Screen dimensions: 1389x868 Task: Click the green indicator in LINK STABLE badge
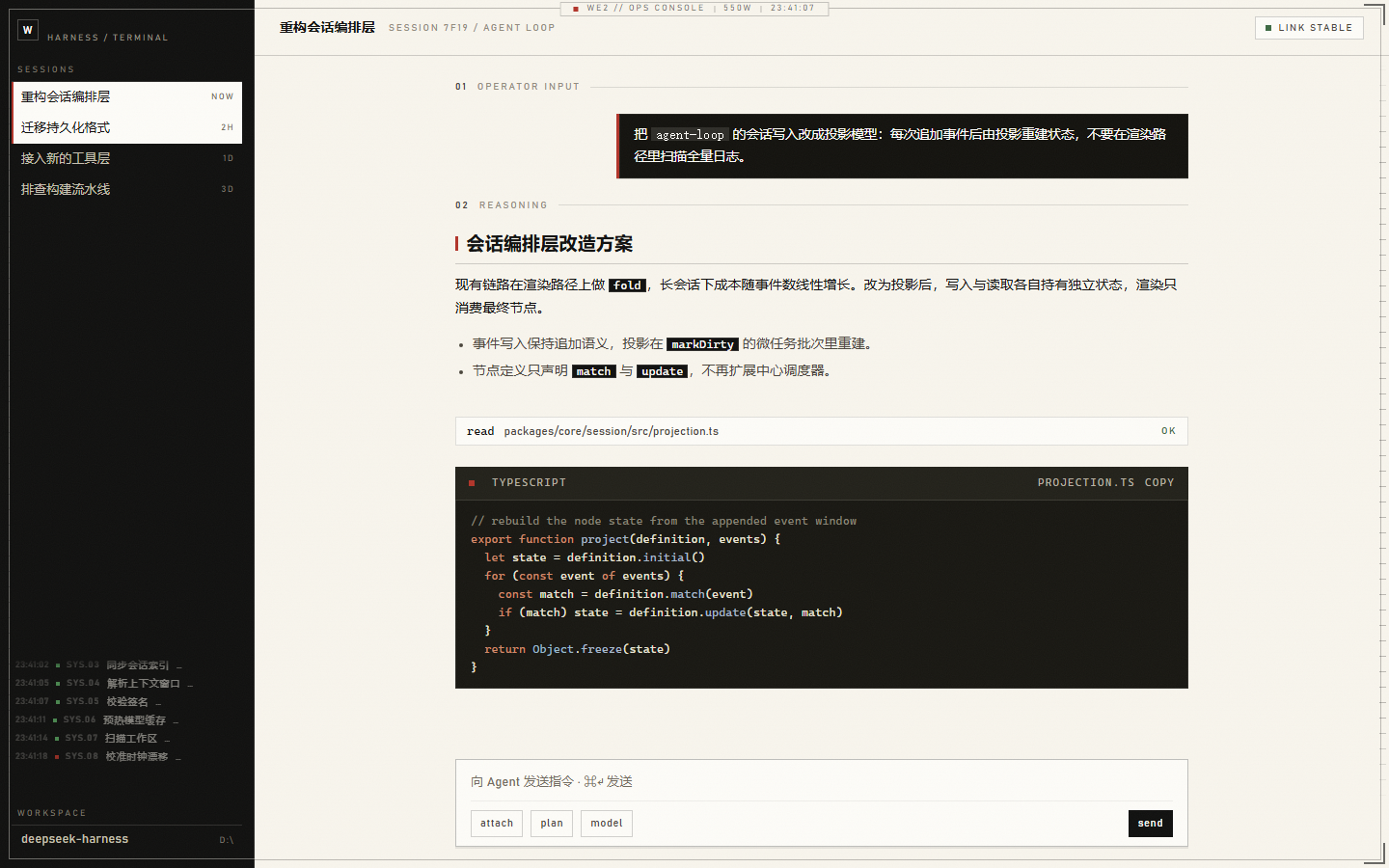coord(1268,28)
